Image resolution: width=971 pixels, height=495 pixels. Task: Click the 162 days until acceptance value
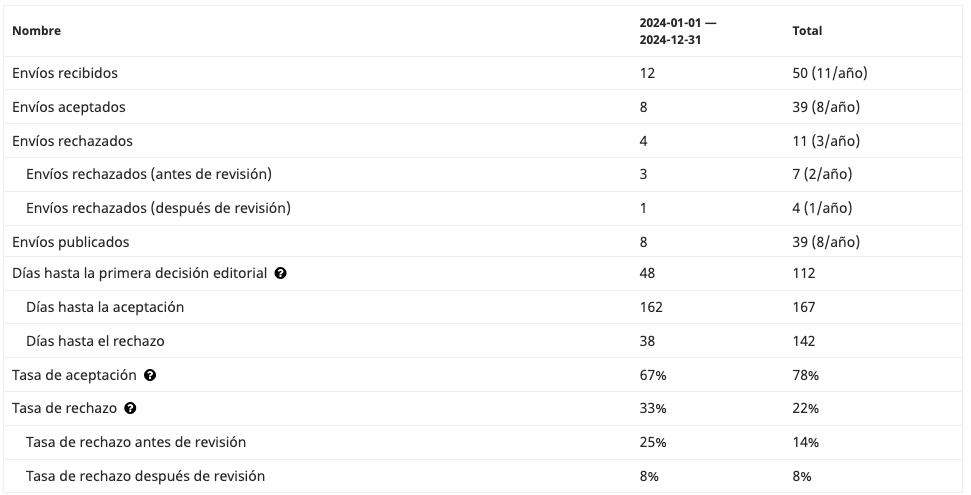(x=651, y=307)
